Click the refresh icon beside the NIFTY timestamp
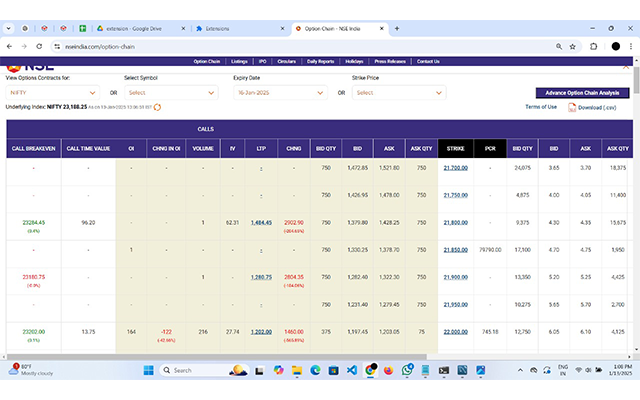The width and height of the screenshot is (640, 400). pyautogui.click(x=157, y=107)
